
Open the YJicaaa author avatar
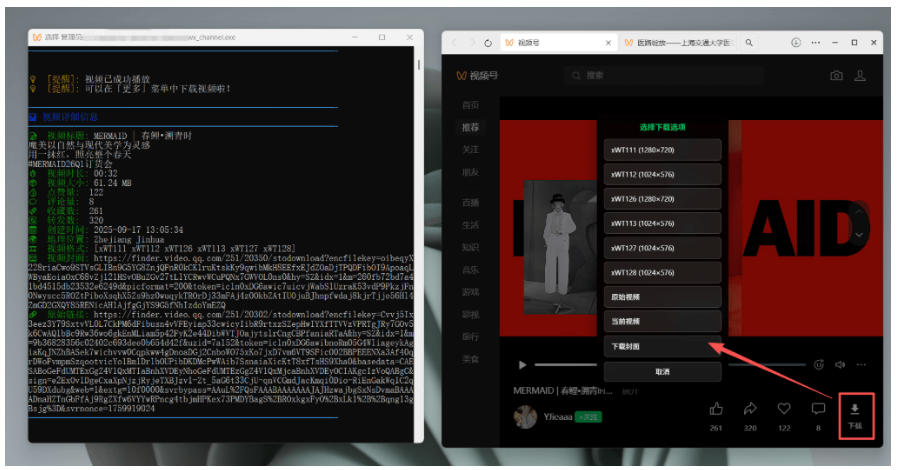[x=525, y=417]
